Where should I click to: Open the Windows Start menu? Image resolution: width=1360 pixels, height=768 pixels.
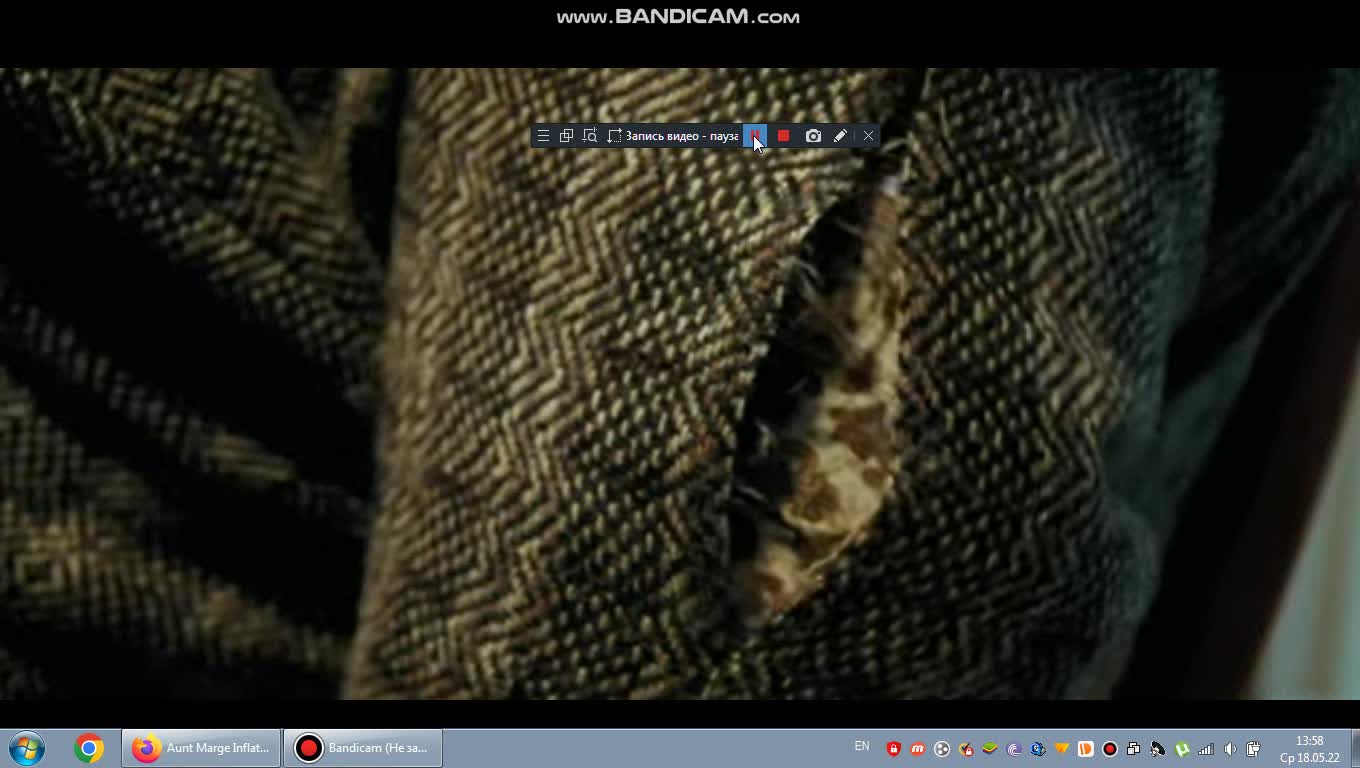tap(27, 748)
